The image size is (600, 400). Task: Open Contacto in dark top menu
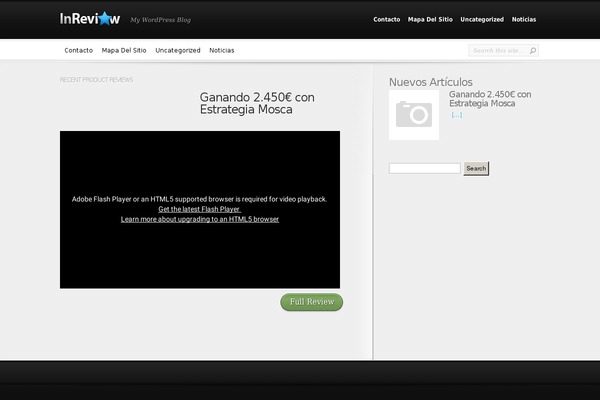point(386,20)
